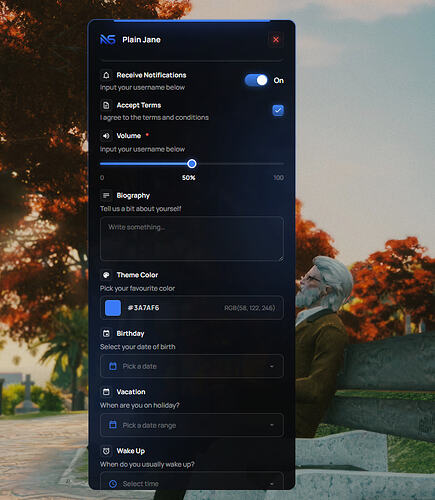Click the Volume slider handle at 50%
Image resolution: width=435 pixels, height=500 pixels.
tap(192, 164)
